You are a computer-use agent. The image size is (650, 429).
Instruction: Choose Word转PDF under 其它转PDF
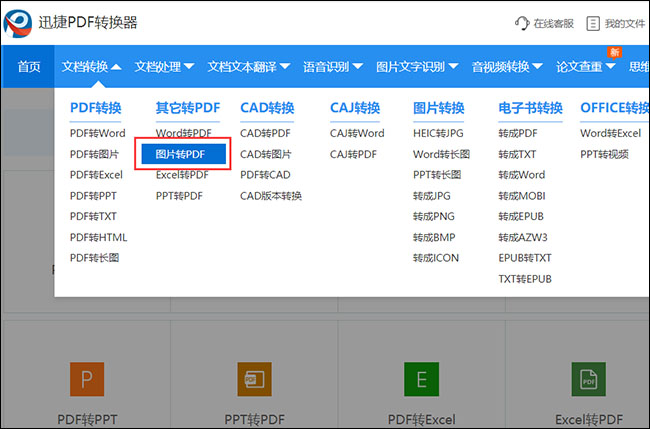[184, 133]
